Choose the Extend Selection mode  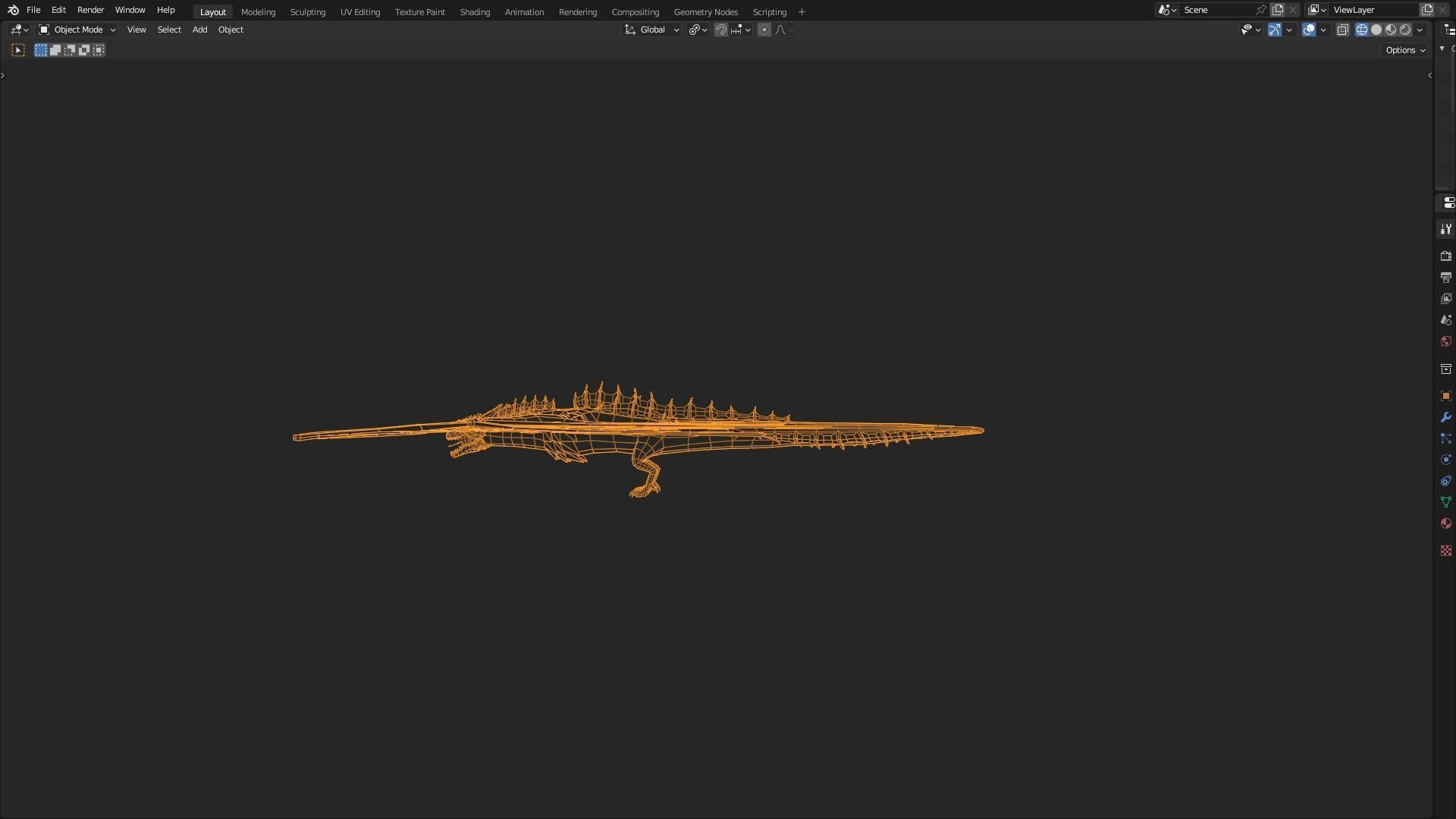coord(55,50)
